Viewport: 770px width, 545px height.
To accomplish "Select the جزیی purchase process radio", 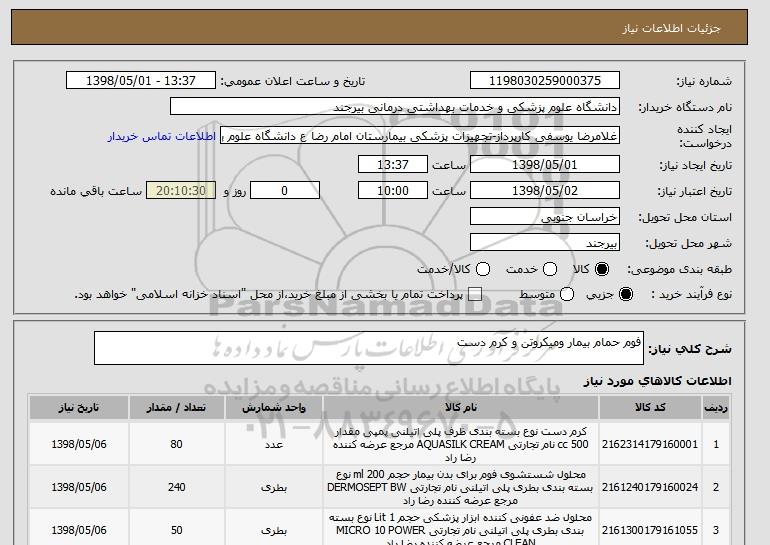I will tap(626, 294).
